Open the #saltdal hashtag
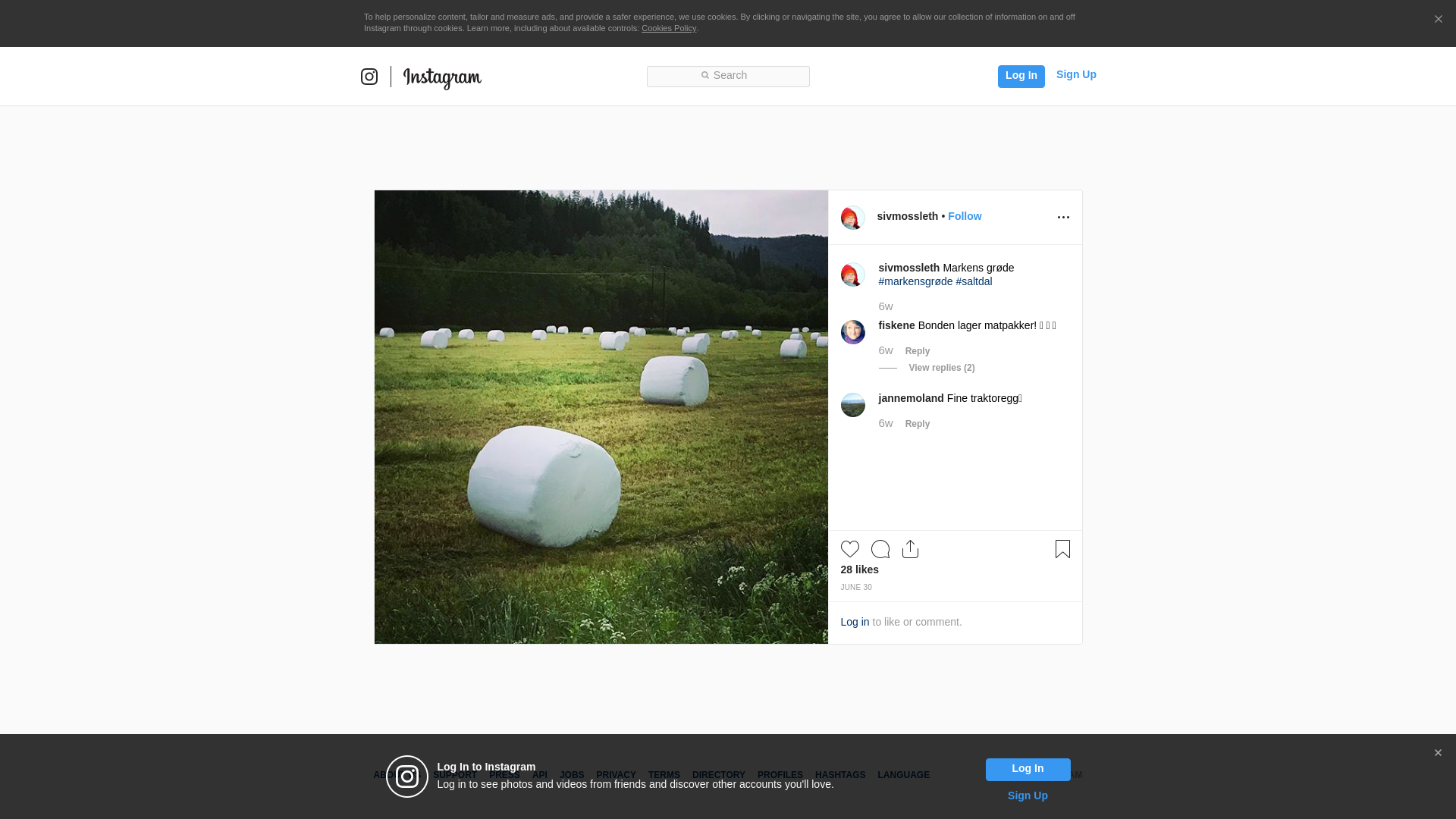This screenshot has width=1456, height=819. point(974,281)
